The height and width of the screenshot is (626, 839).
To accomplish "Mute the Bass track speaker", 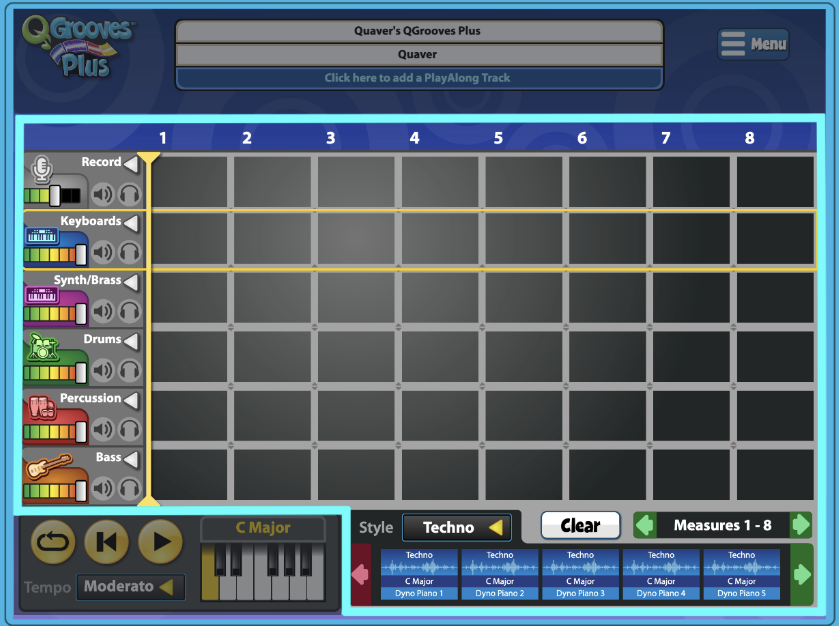I will [102, 488].
